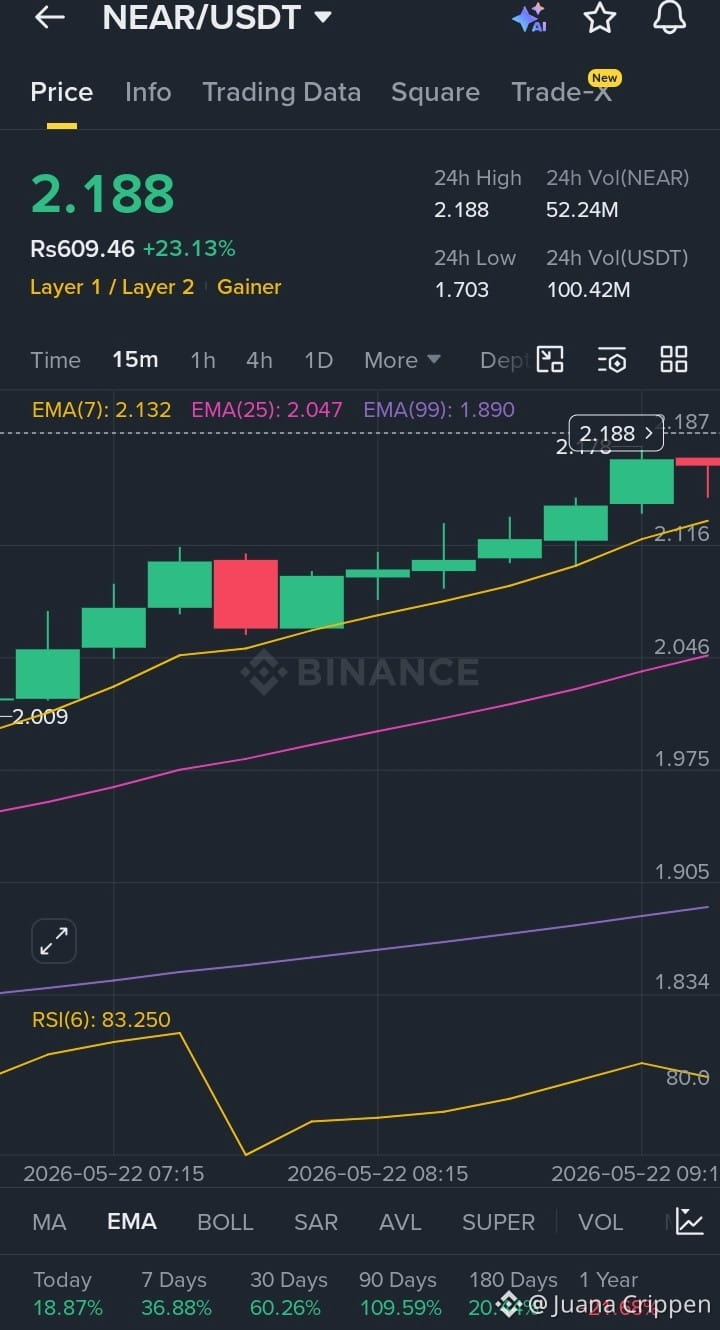Viewport: 720px width, 1330px height.
Task: Select the Time chart interval
Action: coord(55,360)
